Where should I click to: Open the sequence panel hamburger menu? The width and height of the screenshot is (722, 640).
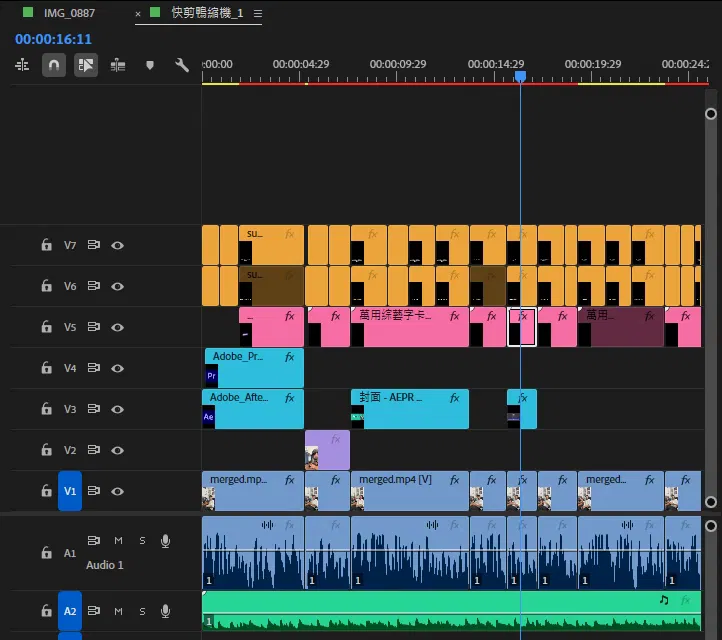(x=258, y=13)
